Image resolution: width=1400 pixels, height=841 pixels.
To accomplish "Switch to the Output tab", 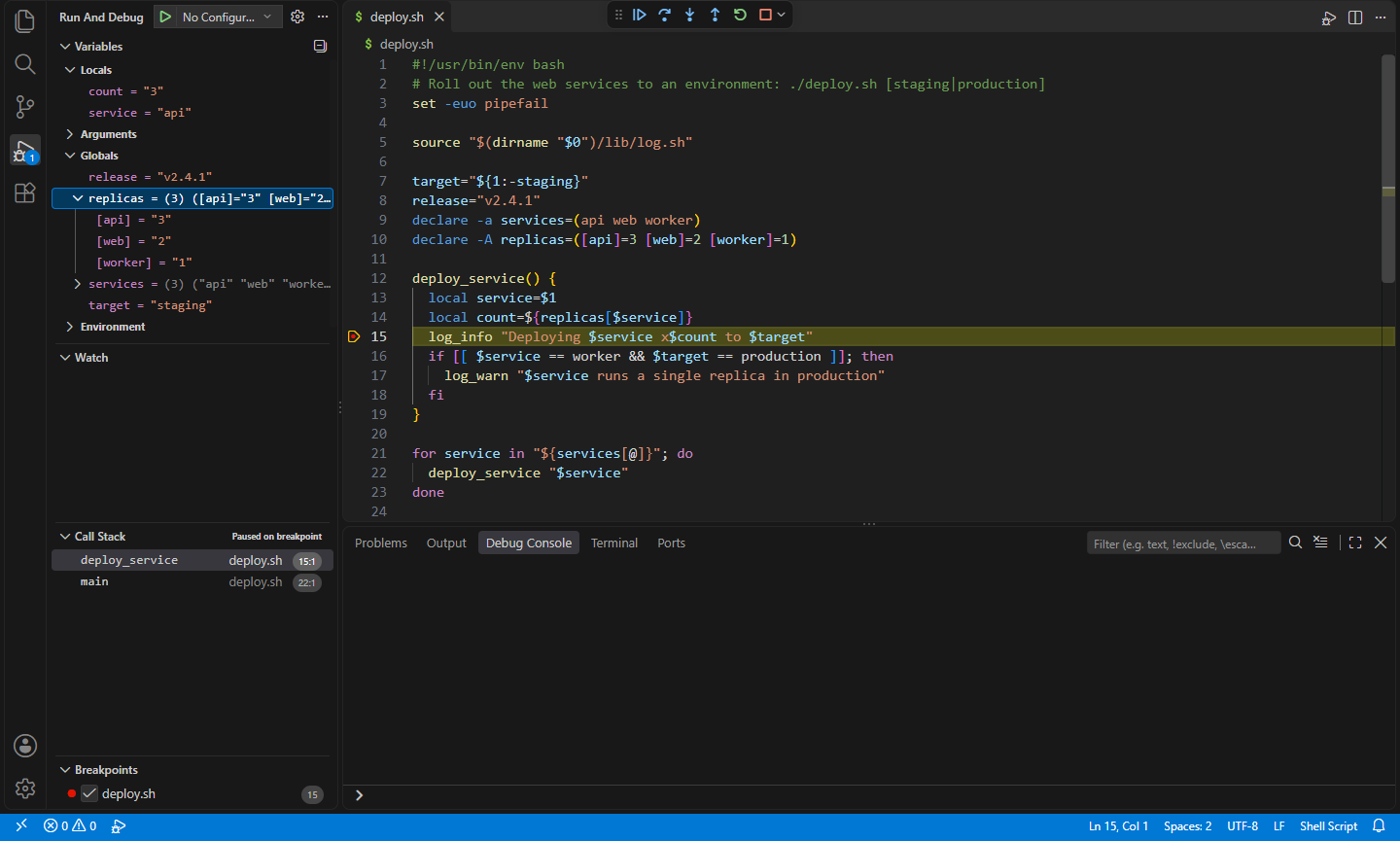I will click(446, 543).
